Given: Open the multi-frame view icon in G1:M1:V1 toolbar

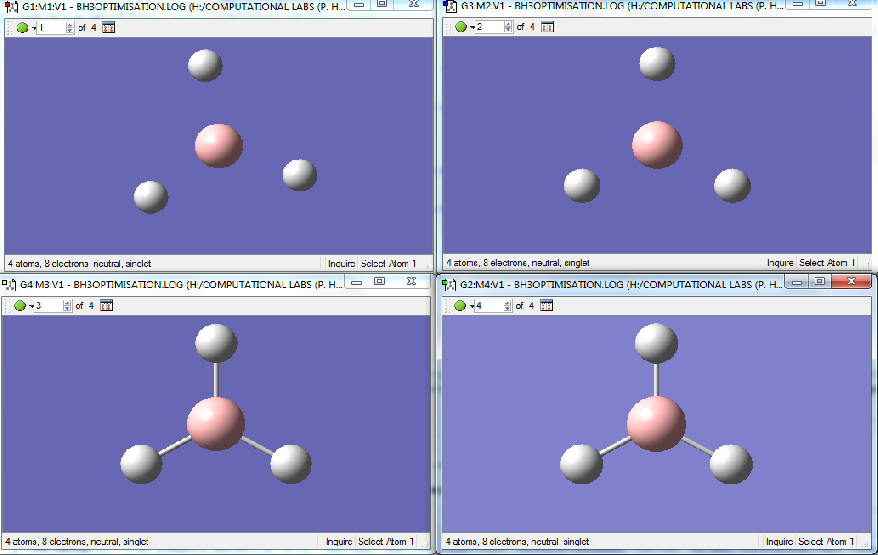Looking at the screenshot, I should 109,27.
